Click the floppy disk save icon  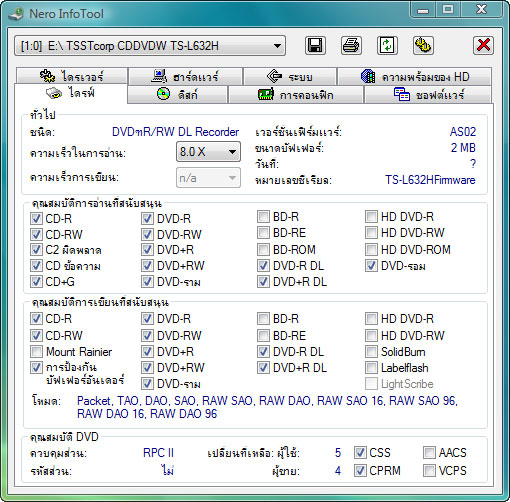pos(315,45)
